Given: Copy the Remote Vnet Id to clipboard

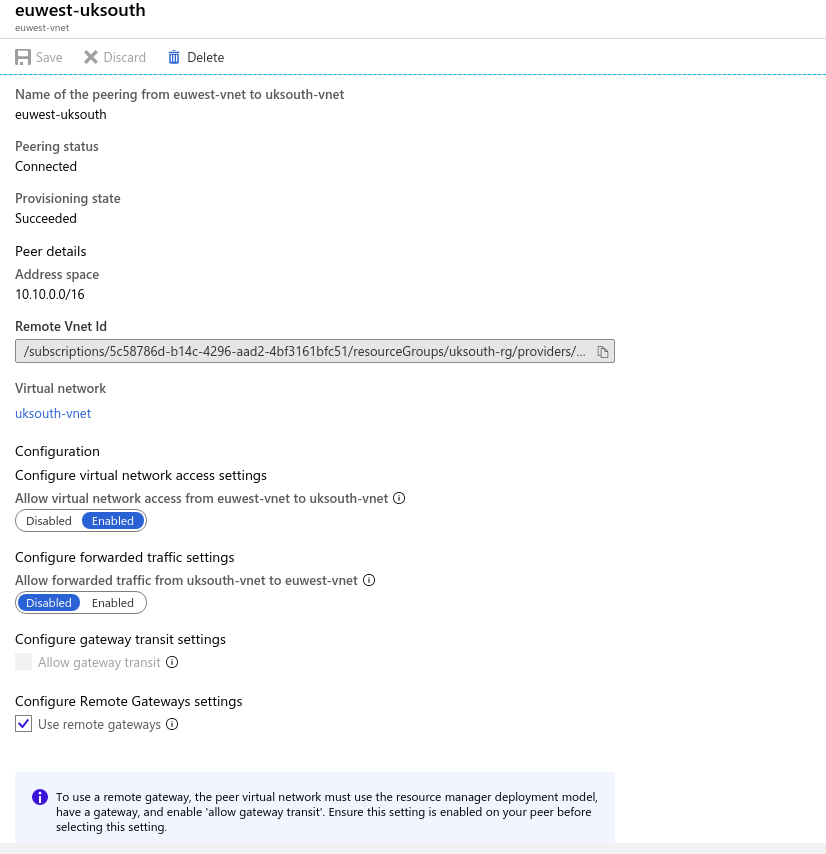Looking at the screenshot, I should coord(602,352).
